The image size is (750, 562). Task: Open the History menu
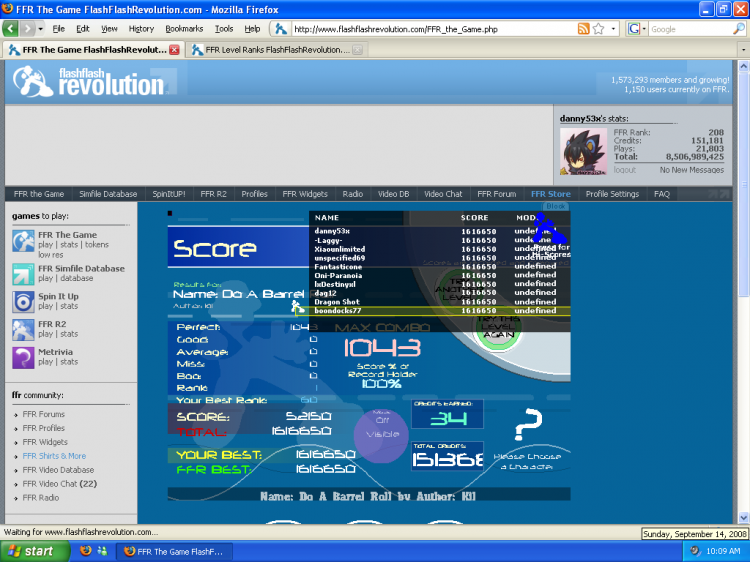point(141,29)
